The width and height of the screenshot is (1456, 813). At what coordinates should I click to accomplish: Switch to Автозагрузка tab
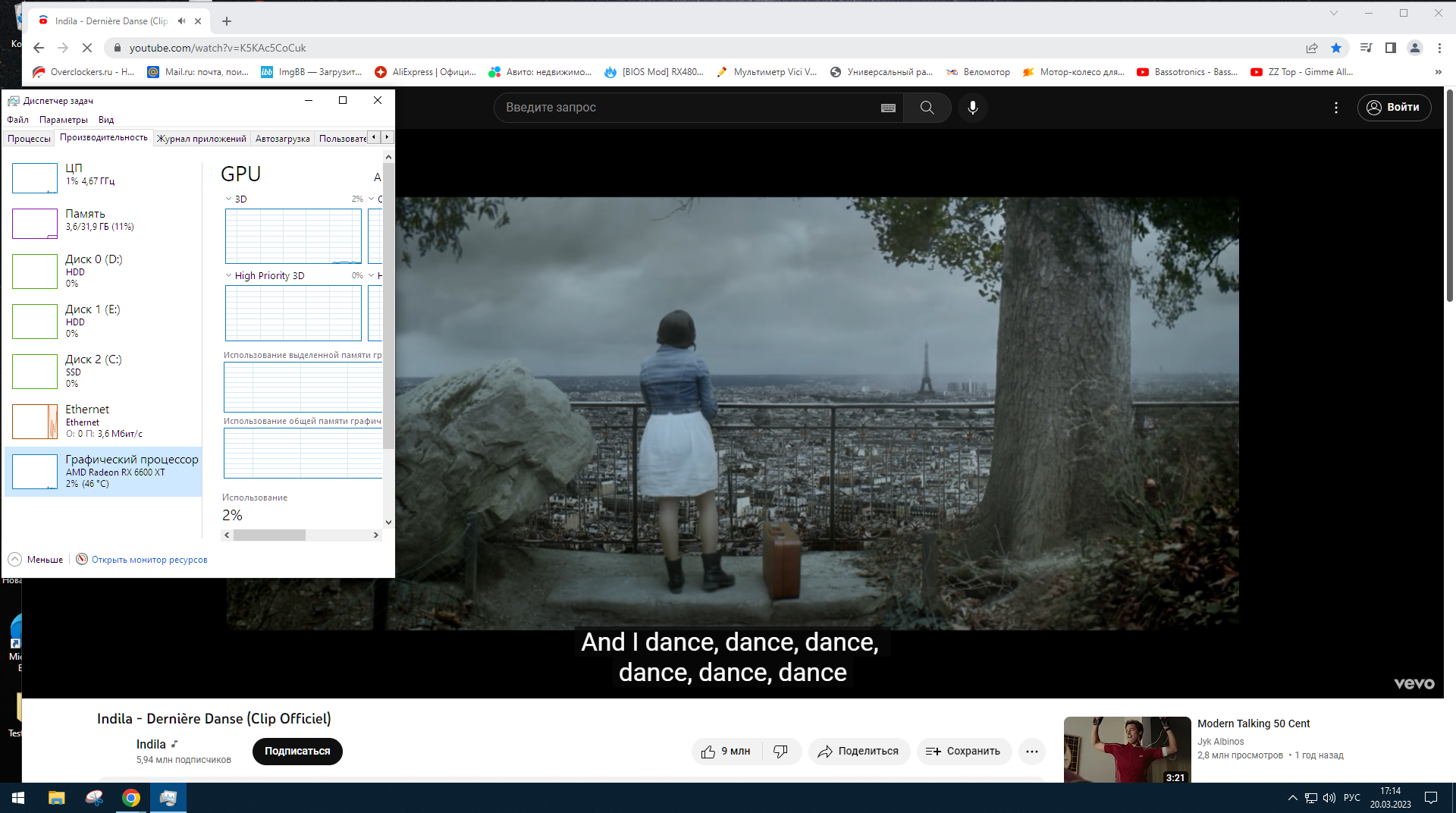click(x=282, y=139)
